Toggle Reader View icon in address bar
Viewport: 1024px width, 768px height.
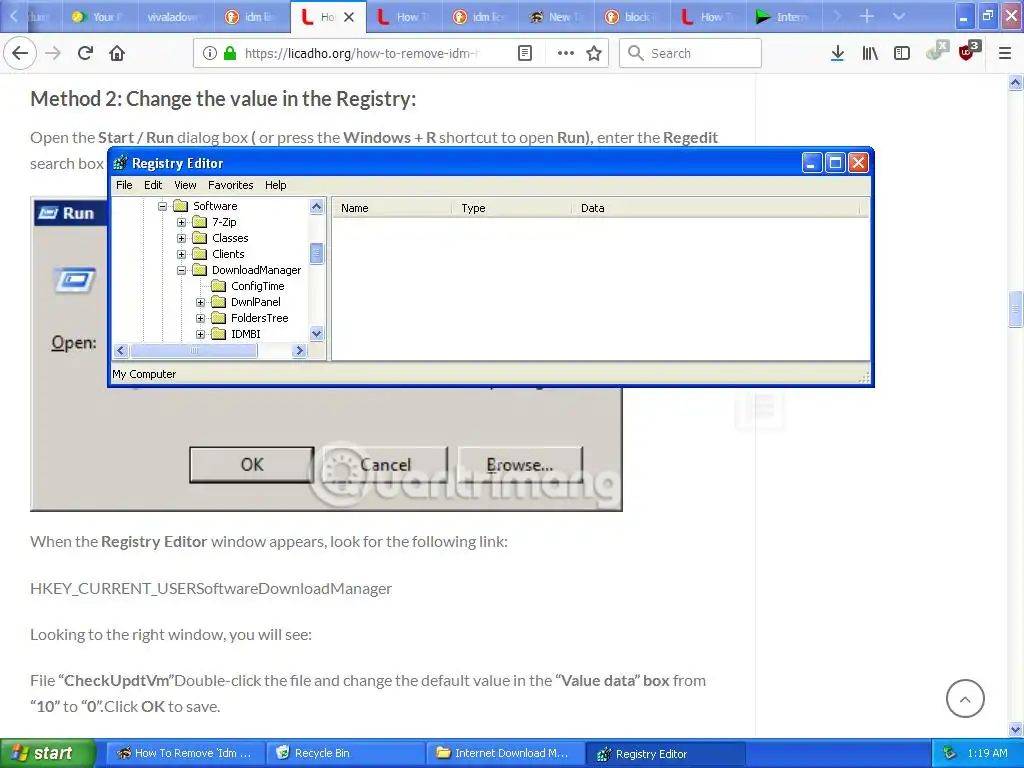click(x=524, y=53)
